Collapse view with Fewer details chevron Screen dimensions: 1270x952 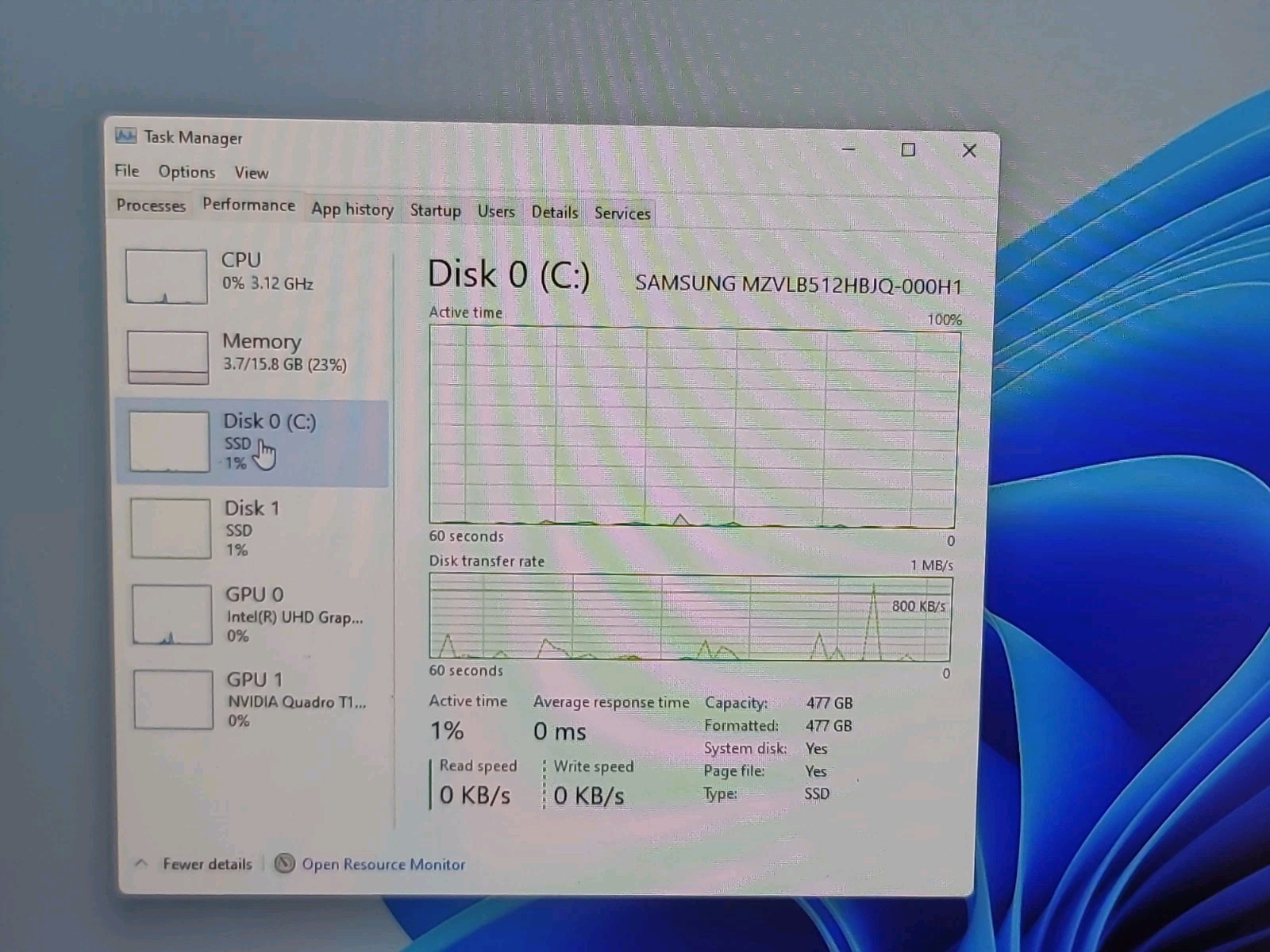(141, 863)
